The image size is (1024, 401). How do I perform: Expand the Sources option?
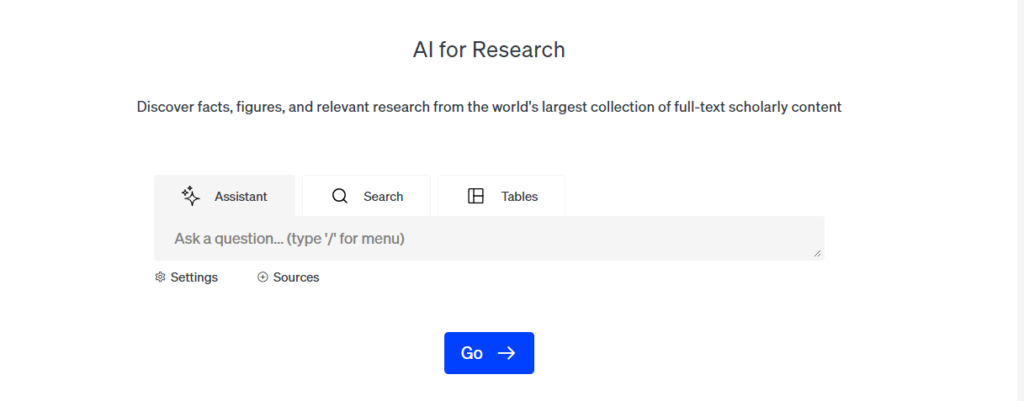[x=296, y=277]
